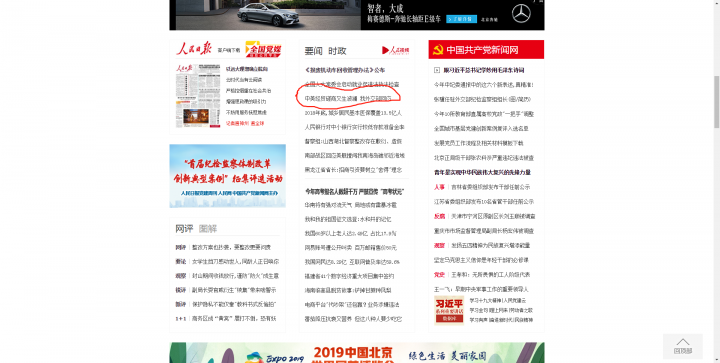Open the 我国网民达8.29亿 headline
This screenshot has width=720, height=363.
pyautogui.click(x=352, y=262)
